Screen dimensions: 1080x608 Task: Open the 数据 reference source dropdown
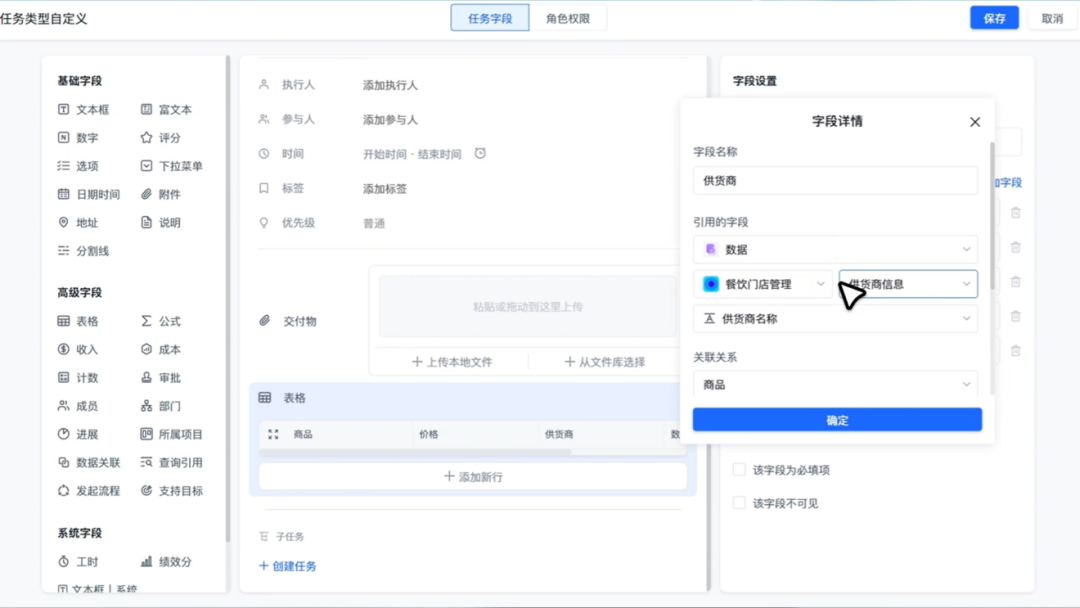[x=835, y=249]
